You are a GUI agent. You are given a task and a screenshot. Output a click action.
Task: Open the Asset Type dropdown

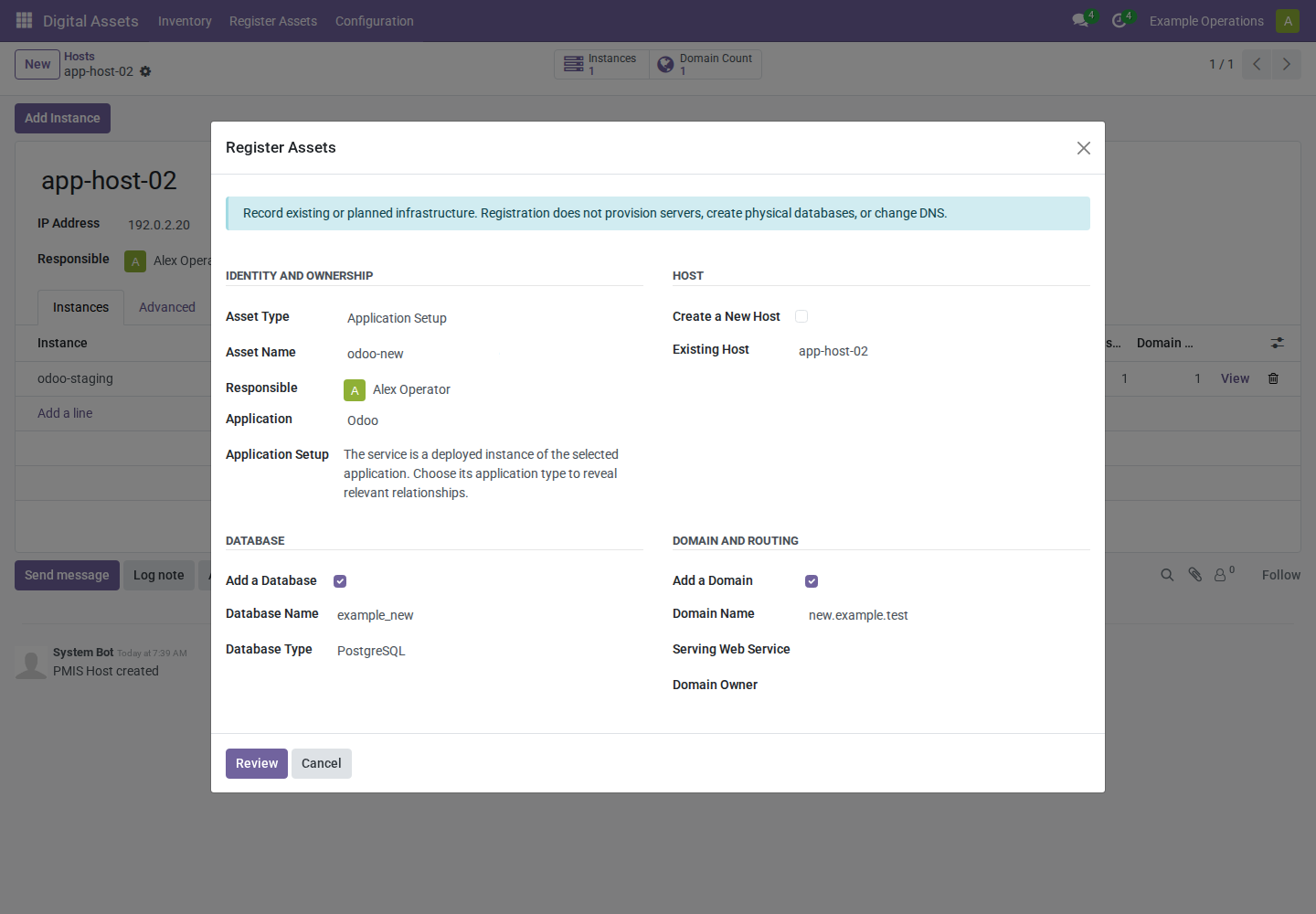click(493, 318)
